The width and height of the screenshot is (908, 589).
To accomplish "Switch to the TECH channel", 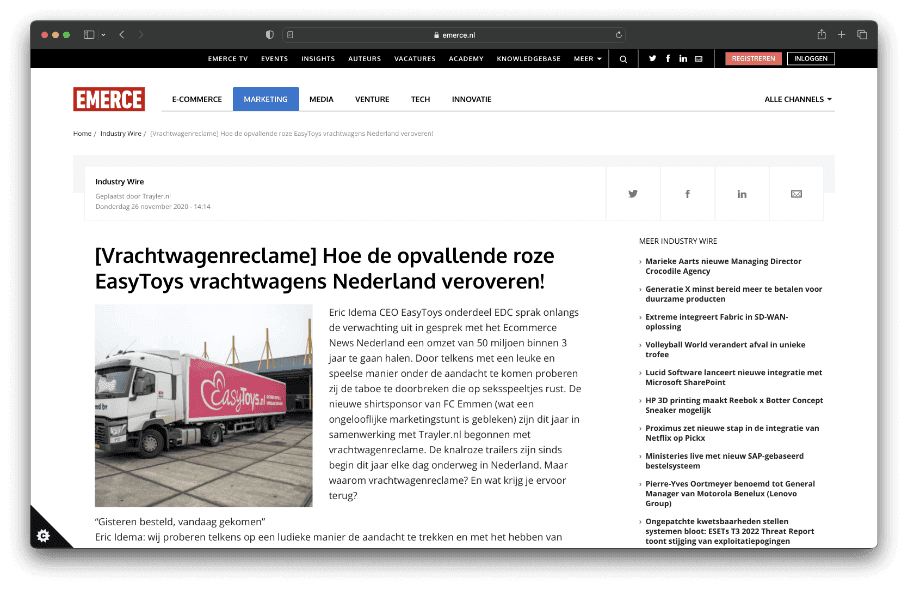I will (420, 99).
